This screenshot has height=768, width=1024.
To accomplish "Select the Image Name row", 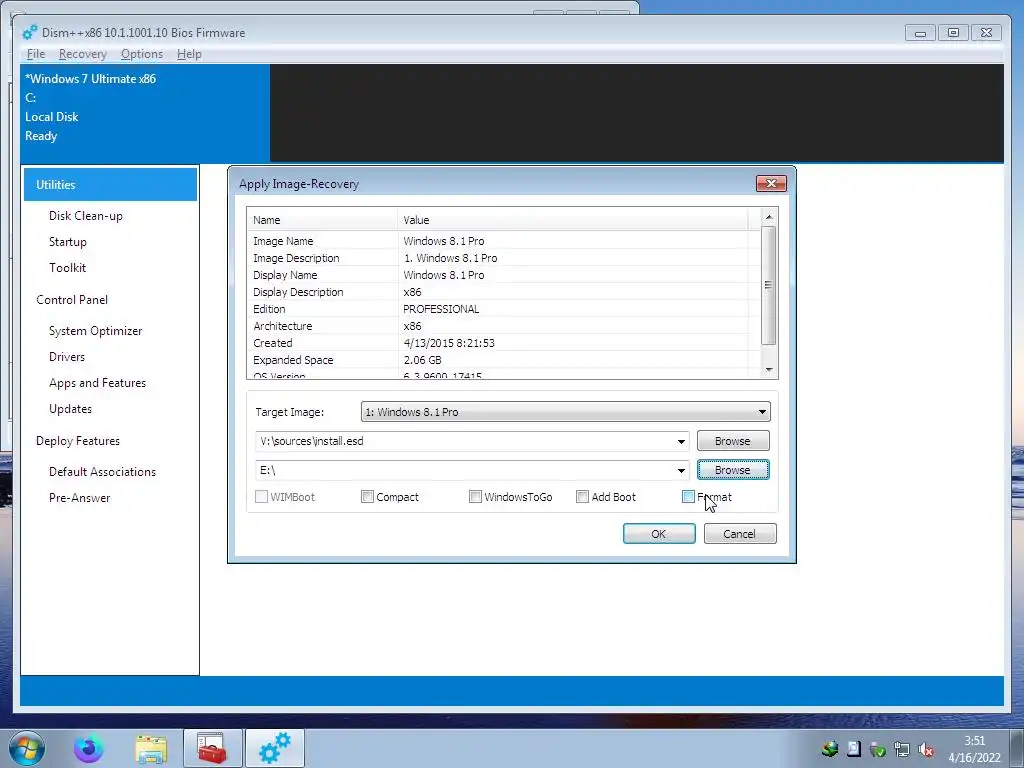I will click(504, 241).
